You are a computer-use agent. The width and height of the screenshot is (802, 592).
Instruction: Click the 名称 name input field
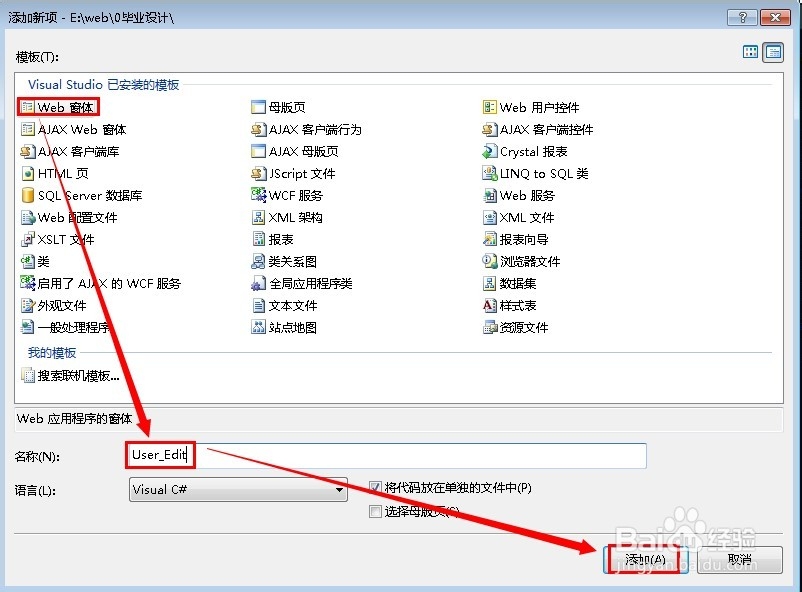click(386, 455)
